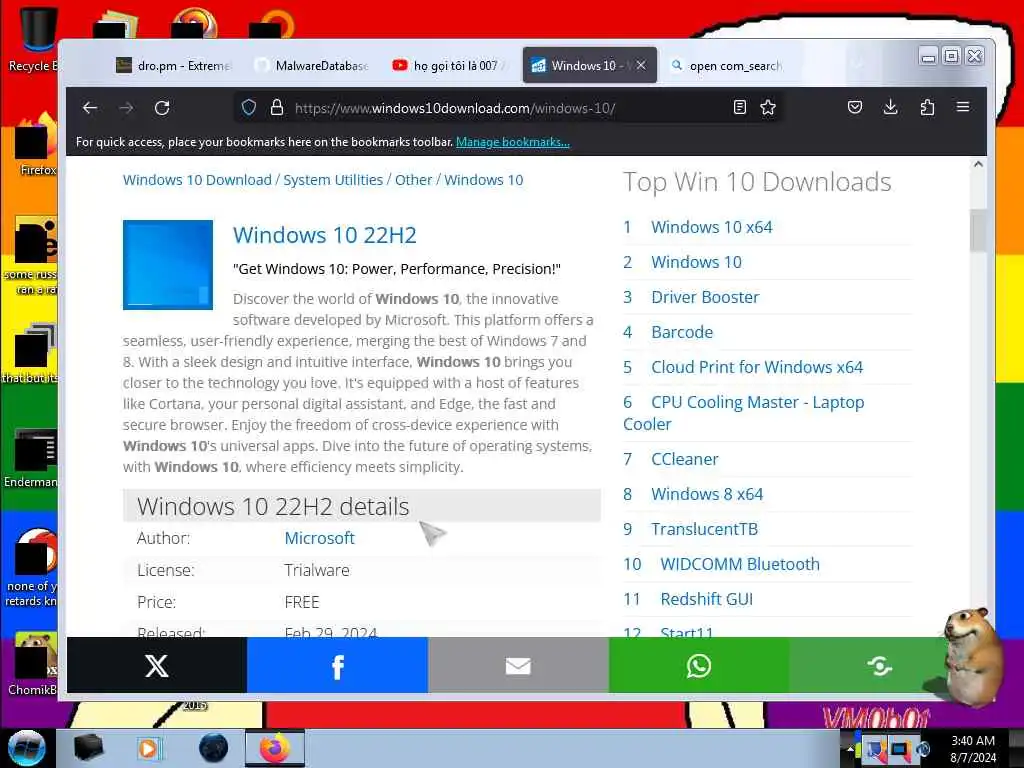Open Driver Booster link
This screenshot has width=1024, height=768.
tap(705, 297)
